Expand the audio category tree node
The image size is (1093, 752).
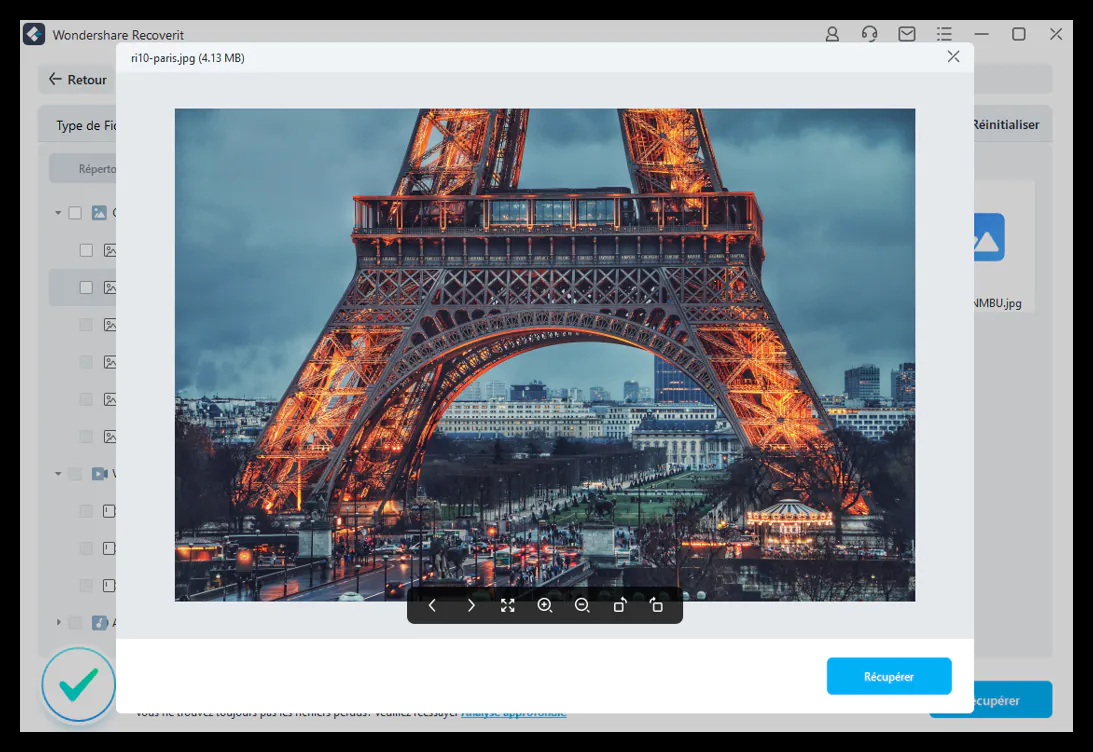click(58, 622)
